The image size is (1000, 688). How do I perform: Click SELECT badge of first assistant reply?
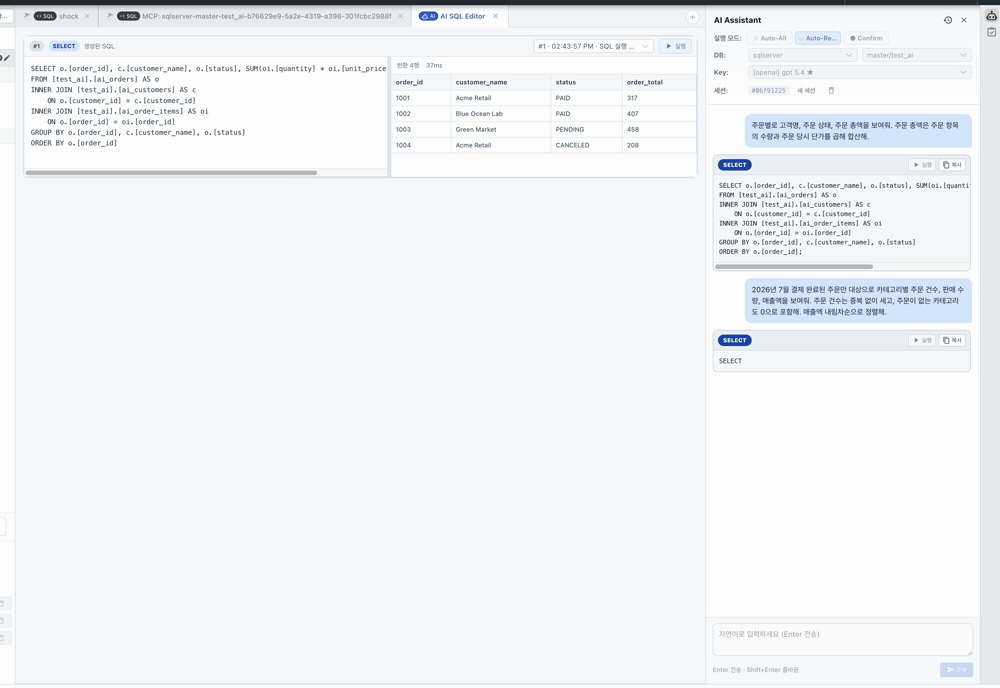coord(734,165)
